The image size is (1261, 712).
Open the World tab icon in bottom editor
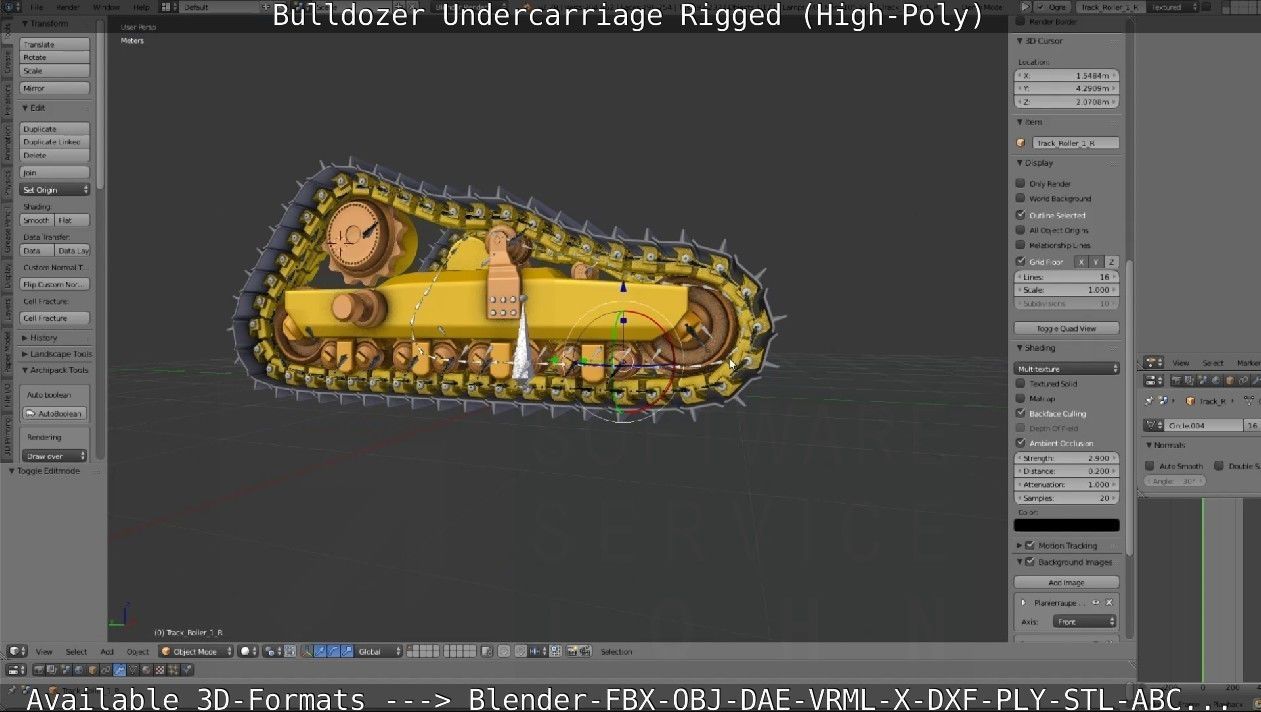click(x=79, y=670)
